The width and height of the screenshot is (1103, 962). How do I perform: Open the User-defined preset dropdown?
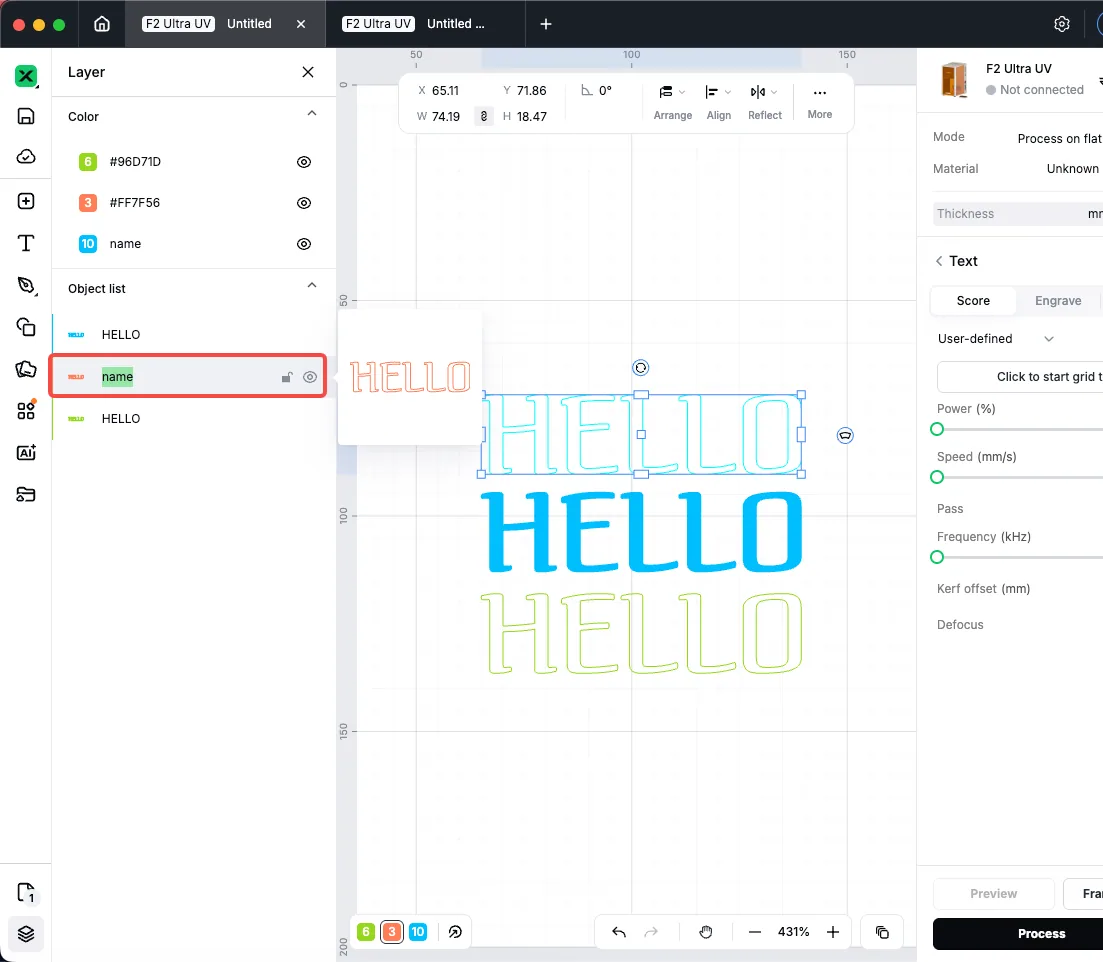click(996, 339)
